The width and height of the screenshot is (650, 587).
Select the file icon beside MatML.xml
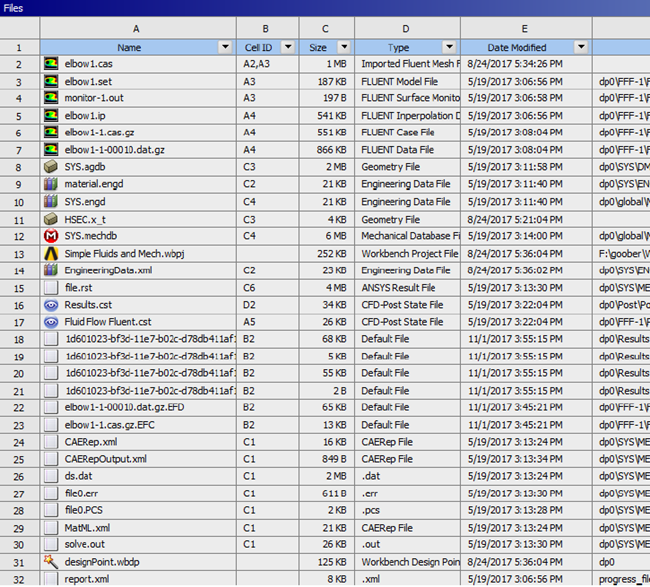pyautogui.click(x=51, y=528)
